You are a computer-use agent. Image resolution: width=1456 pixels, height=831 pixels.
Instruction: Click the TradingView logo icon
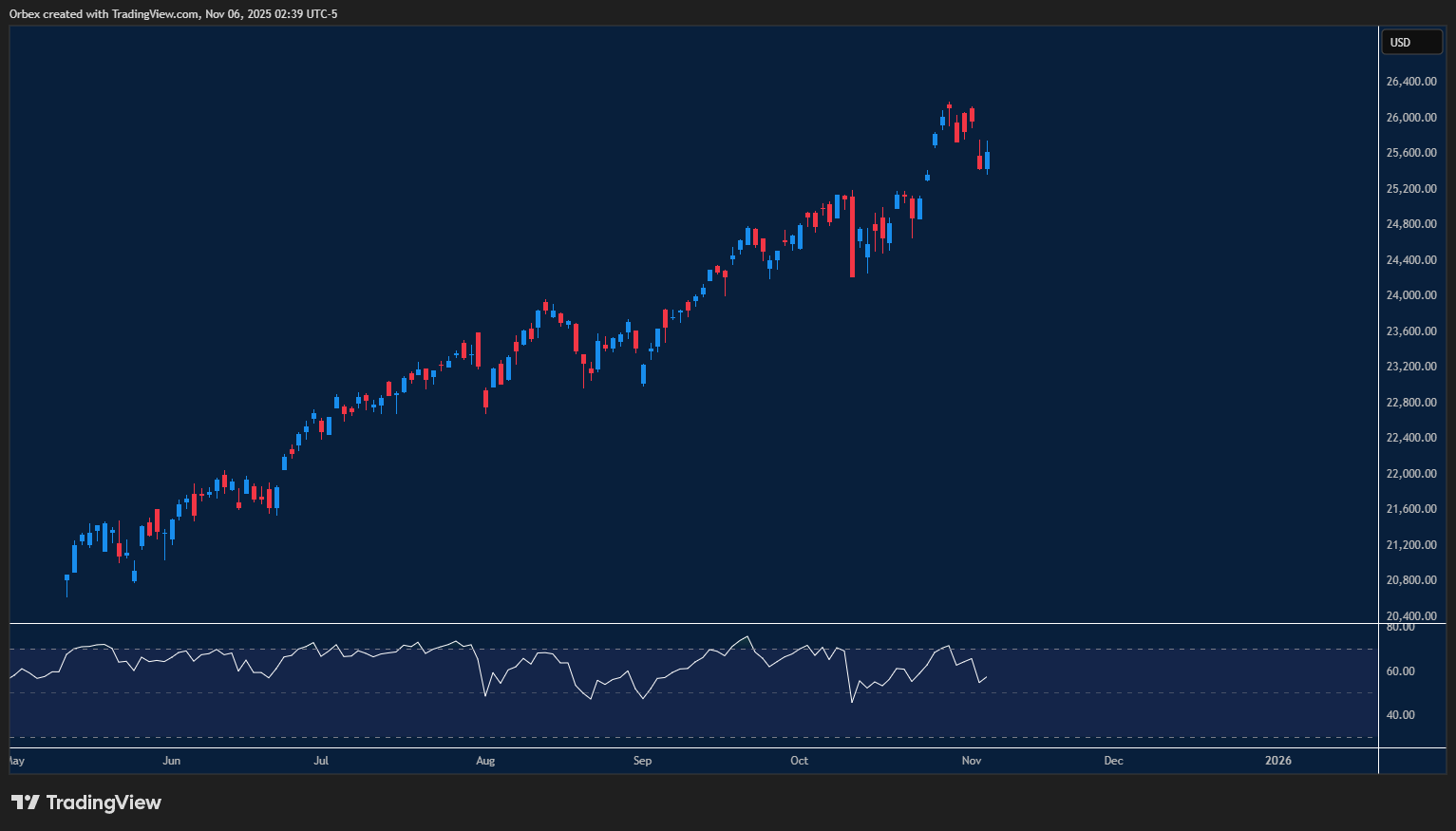click(x=26, y=803)
